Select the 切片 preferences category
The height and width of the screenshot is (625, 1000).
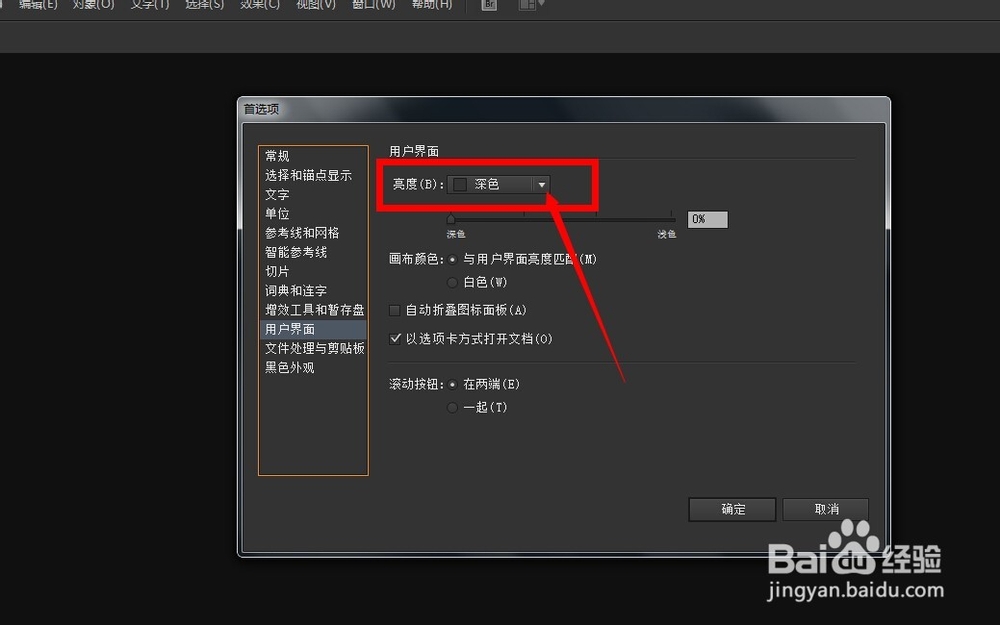point(276,270)
